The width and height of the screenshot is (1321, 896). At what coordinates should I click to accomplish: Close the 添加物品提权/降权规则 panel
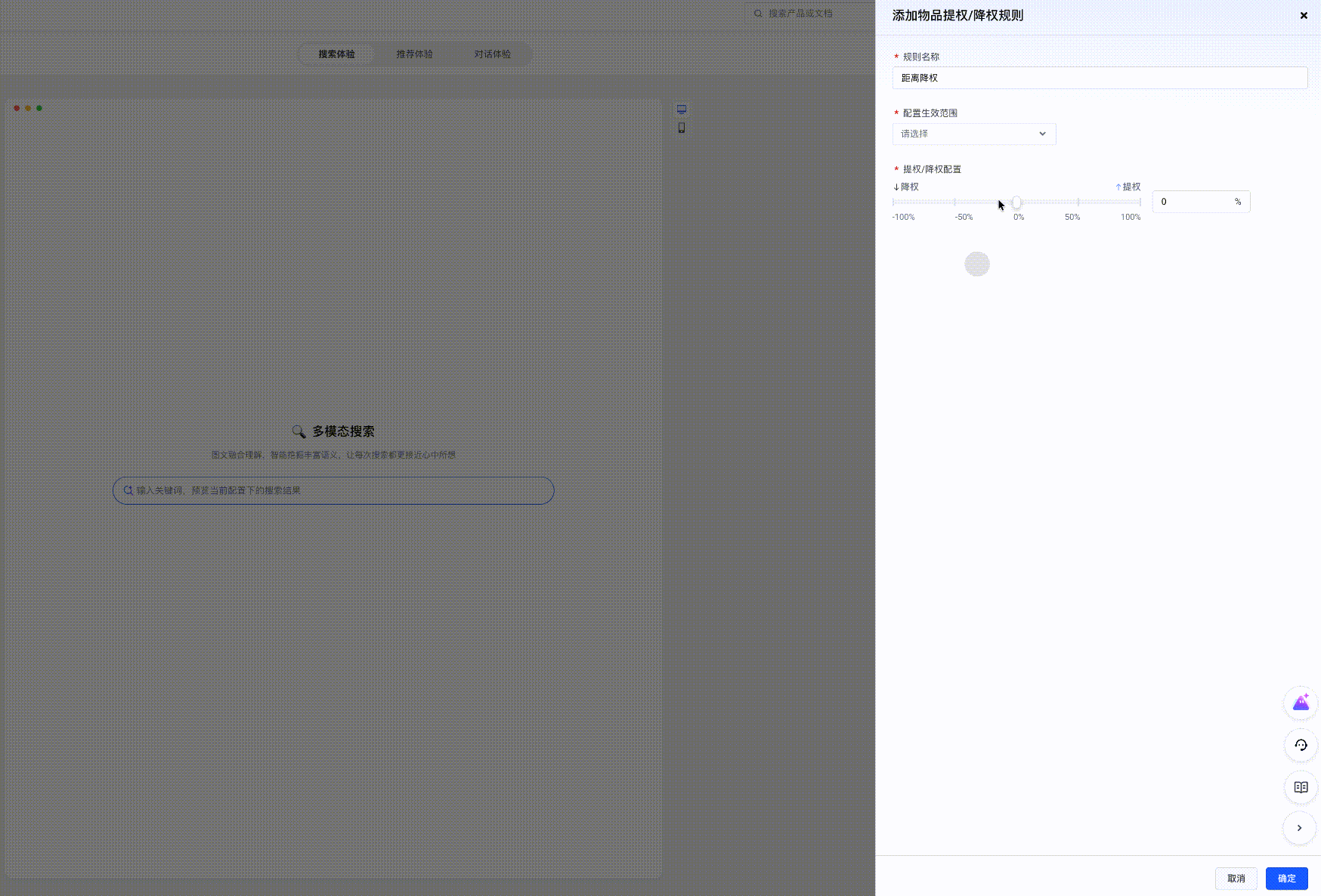[x=1304, y=15]
